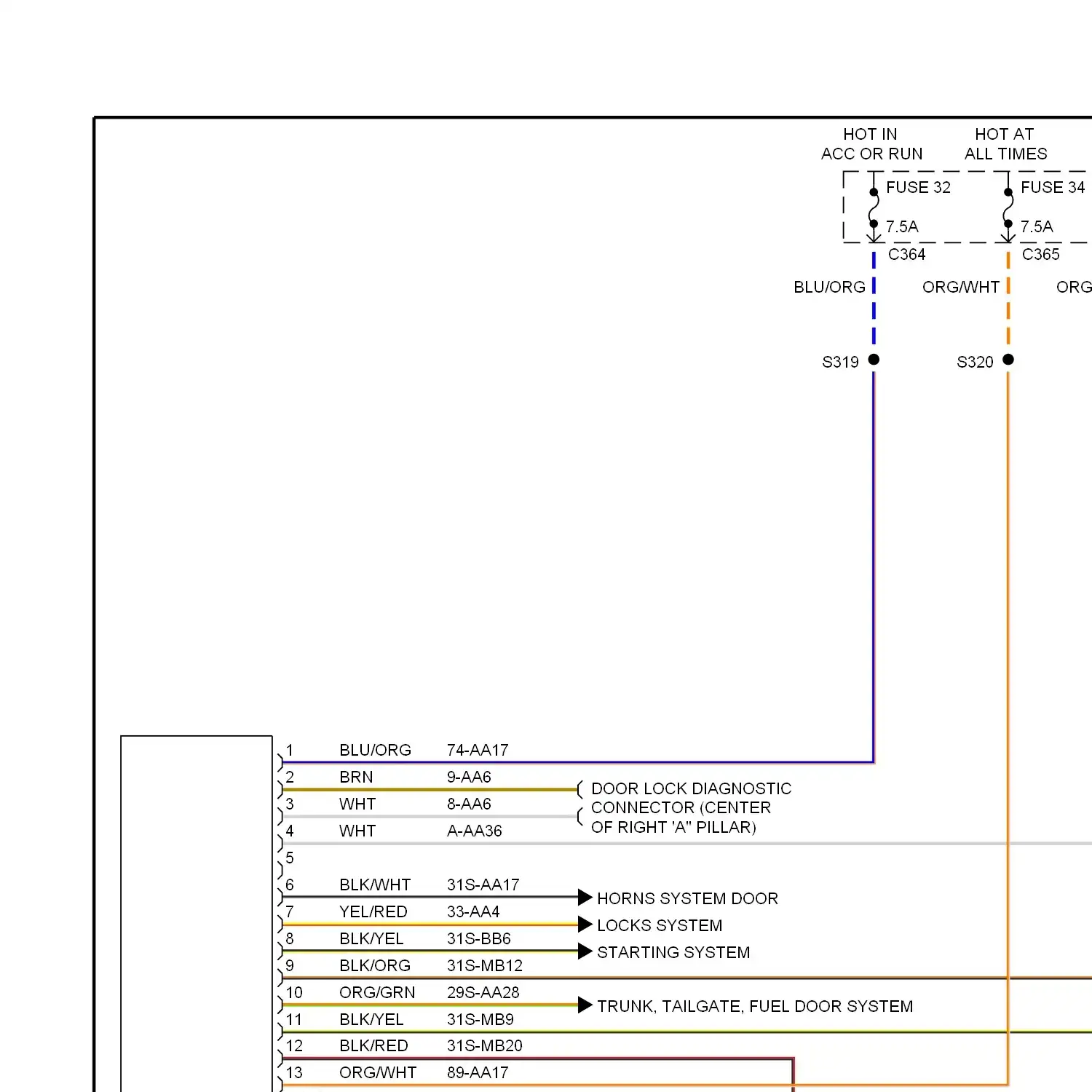Screen dimensions: 1092x1092
Task: Click the arrow pointing to TRUNK, TAILGATE, FUEL DOOR SYSTEM
Action: pos(585,1005)
